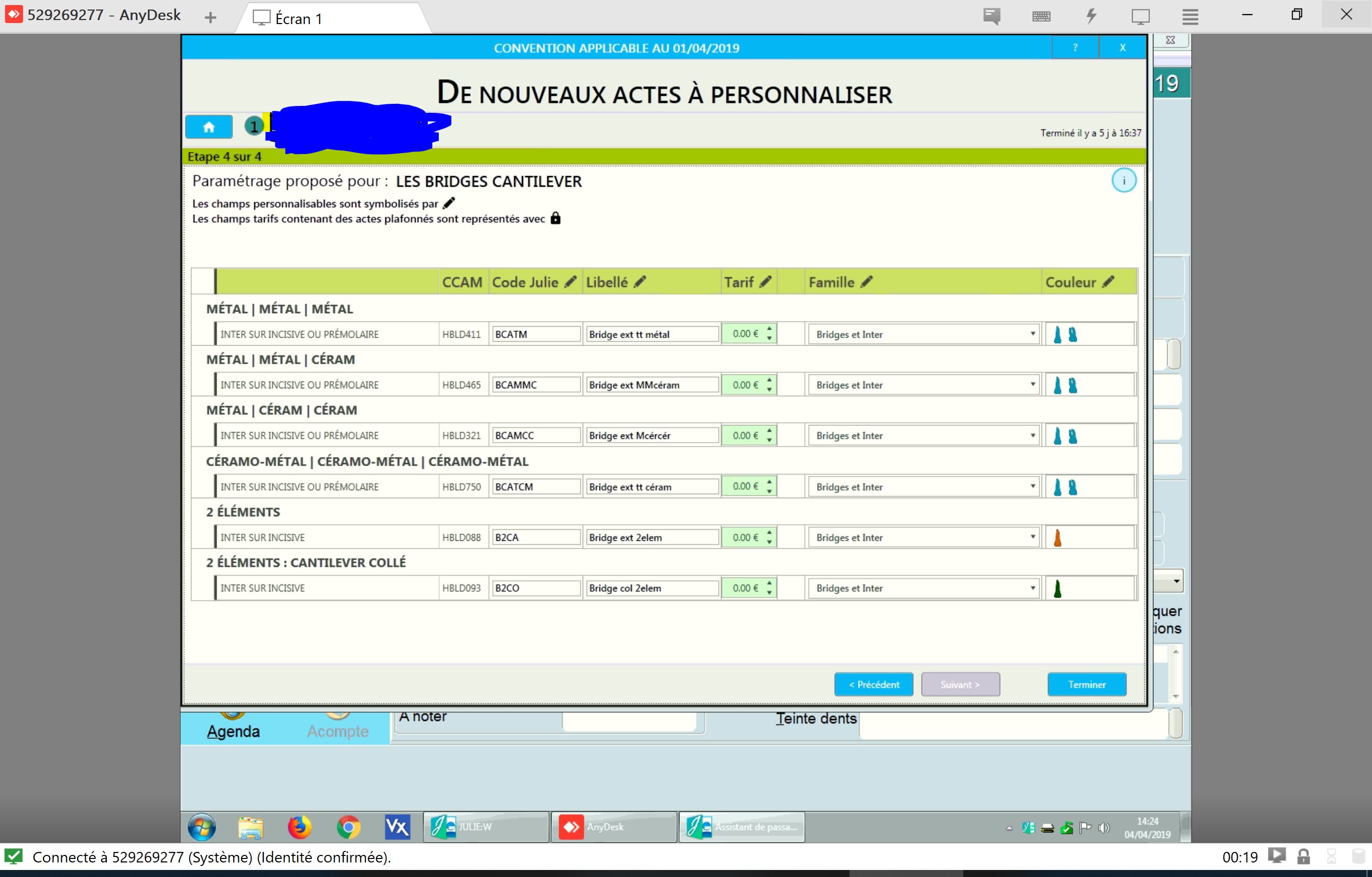The width and height of the screenshot is (1372, 877).
Task: Click the help question mark button
Action: click(1075, 48)
